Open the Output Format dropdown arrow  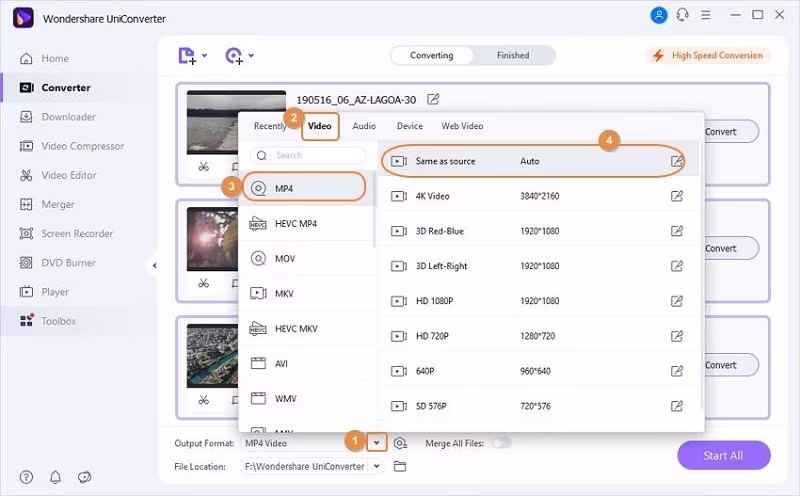coord(377,442)
